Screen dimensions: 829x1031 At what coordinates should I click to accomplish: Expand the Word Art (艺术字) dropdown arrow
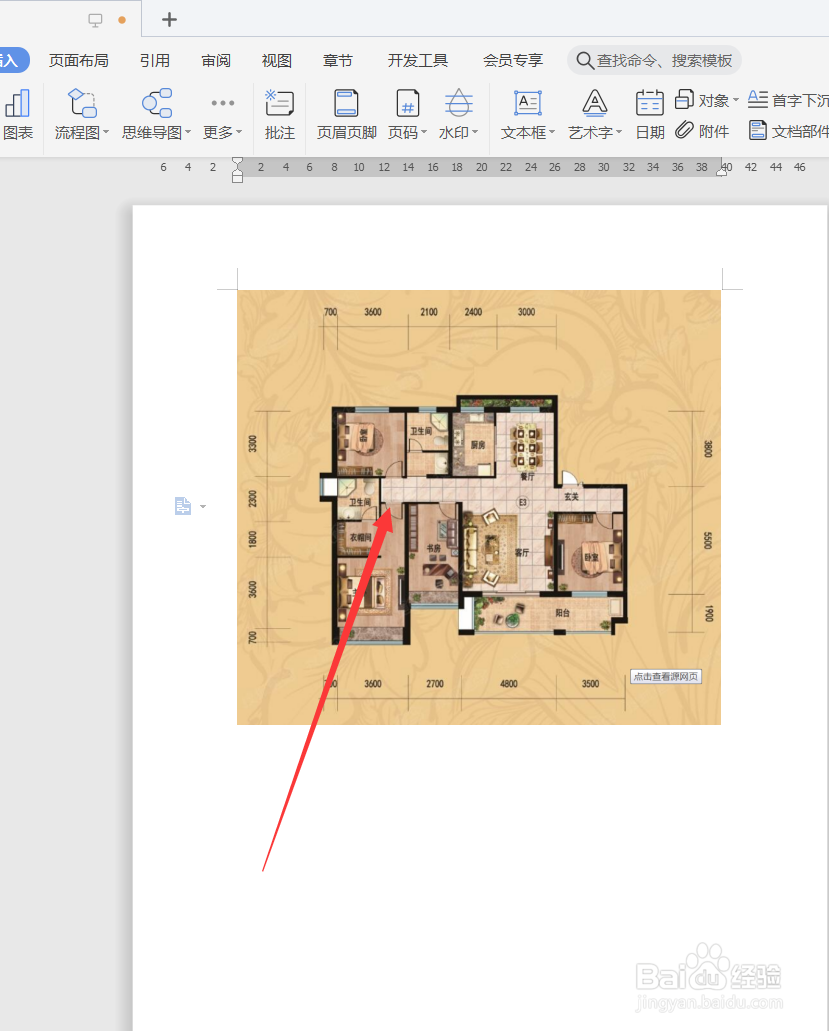pyautogui.click(x=619, y=132)
